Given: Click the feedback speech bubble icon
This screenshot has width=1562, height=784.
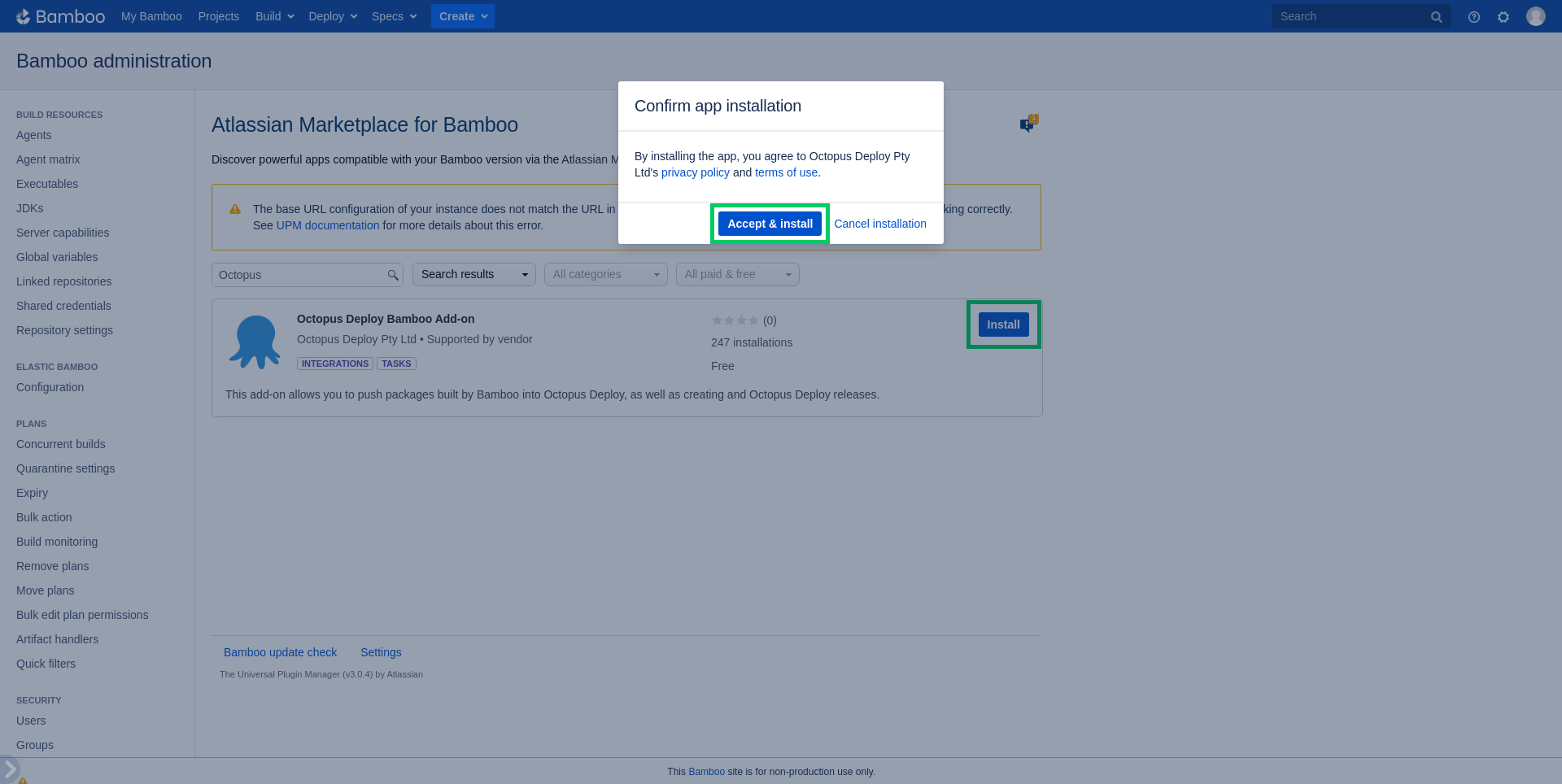Looking at the screenshot, I should coord(1029,124).
